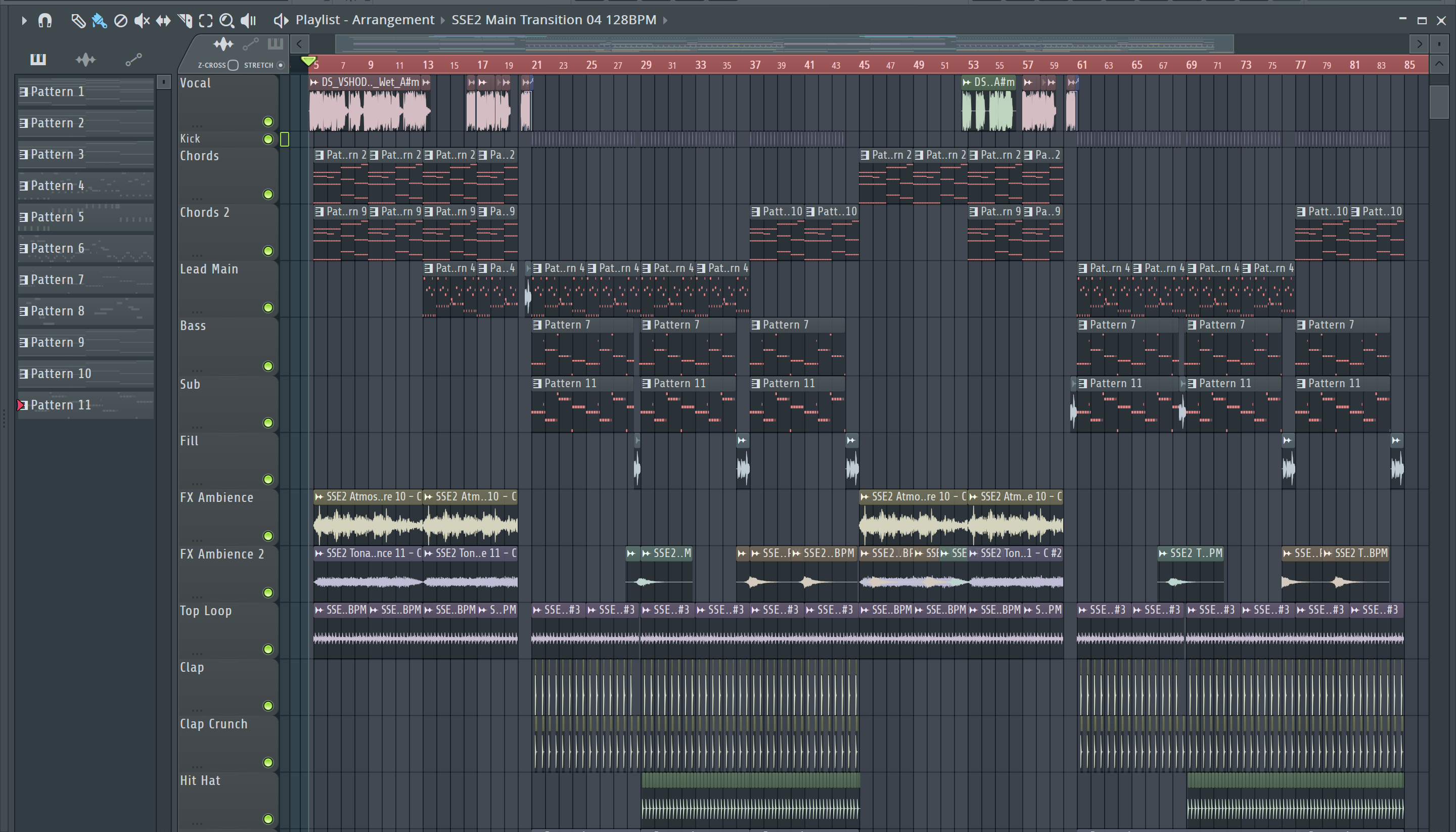
Task: Select the Top Loop track header
Action: (x=227, y=630)
